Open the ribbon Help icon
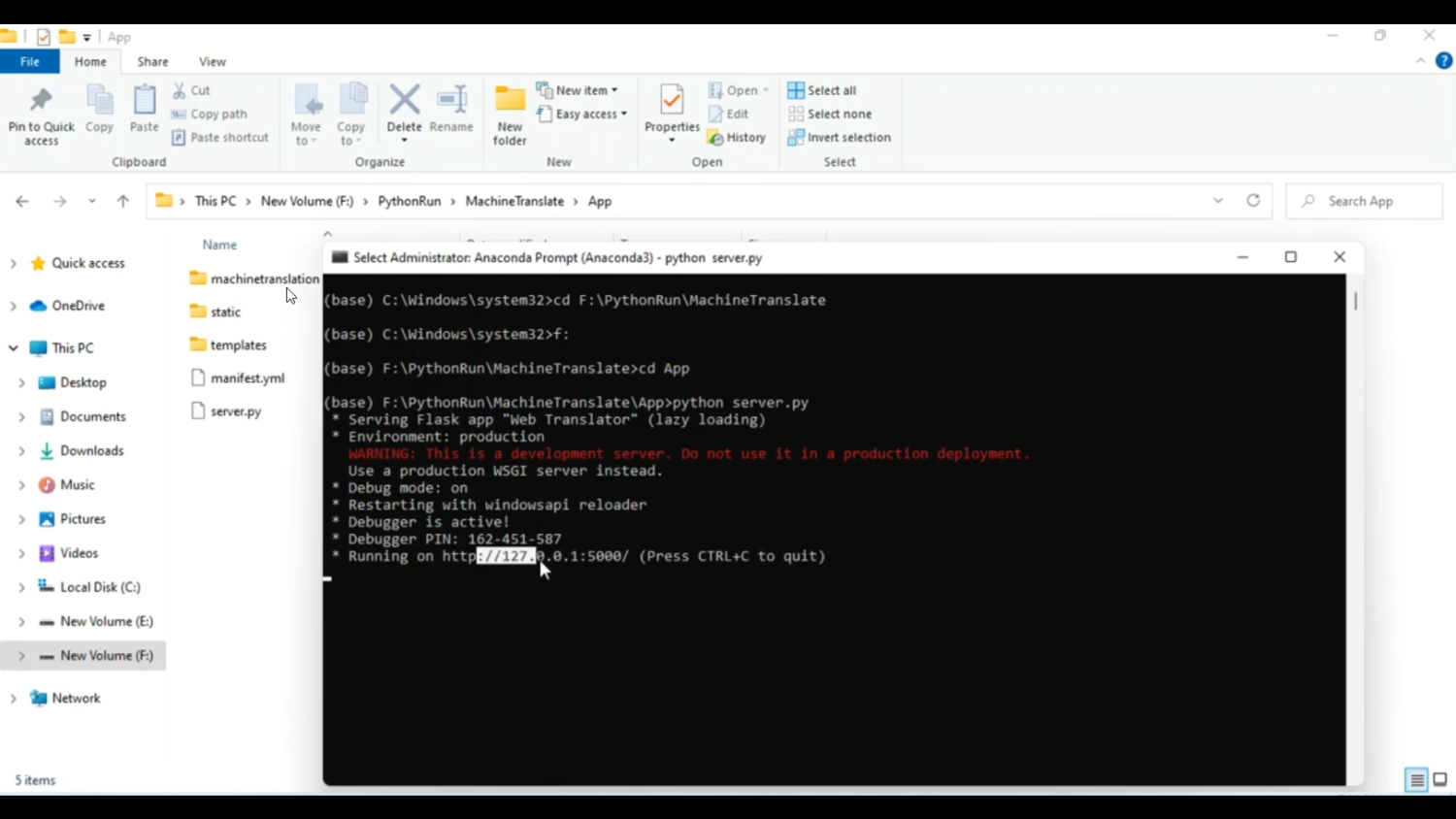 pyautogui.click(x=1443, y=61)
